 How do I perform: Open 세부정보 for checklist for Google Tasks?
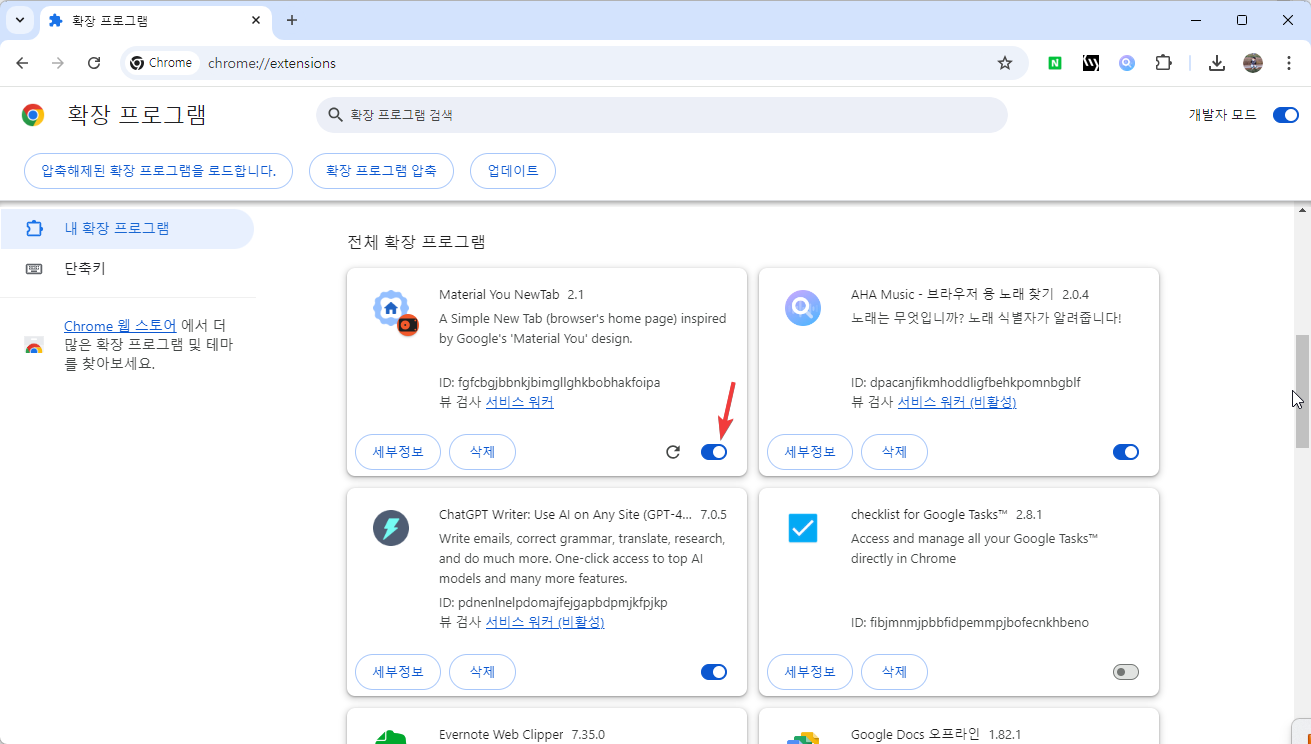point(810,672)
